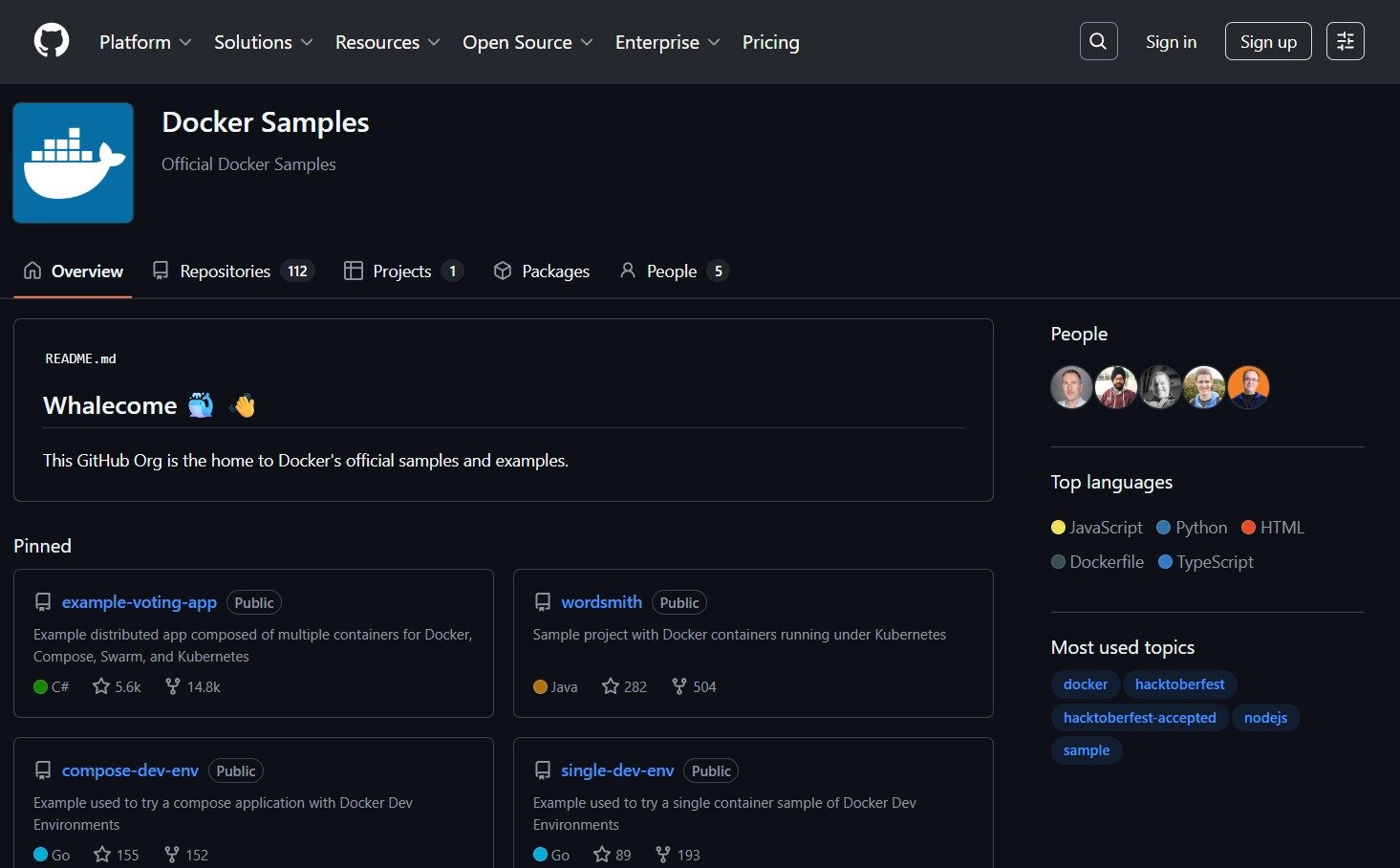
Task: View stargazers of example-voting-app (5.6k)
Action: [x=117, y=686]
